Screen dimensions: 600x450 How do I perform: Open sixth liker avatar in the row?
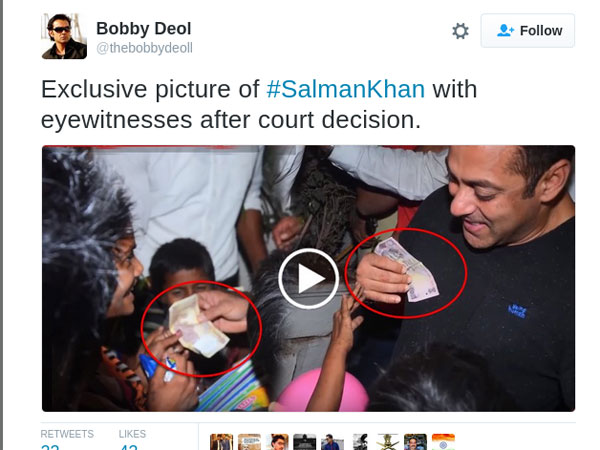pyautogui.click(x=360, y=441)
